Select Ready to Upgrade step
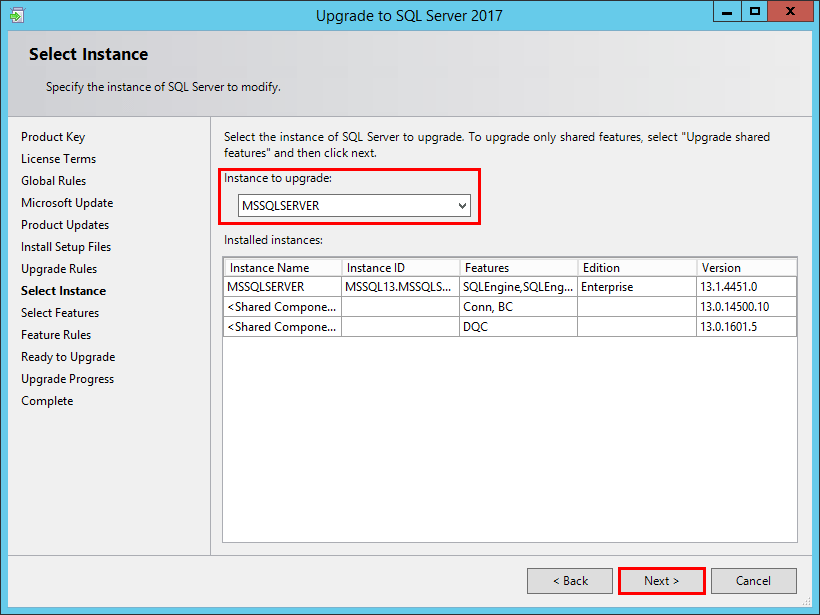The height and width of the screenshot is (615, 820). (x=68, y=357)
